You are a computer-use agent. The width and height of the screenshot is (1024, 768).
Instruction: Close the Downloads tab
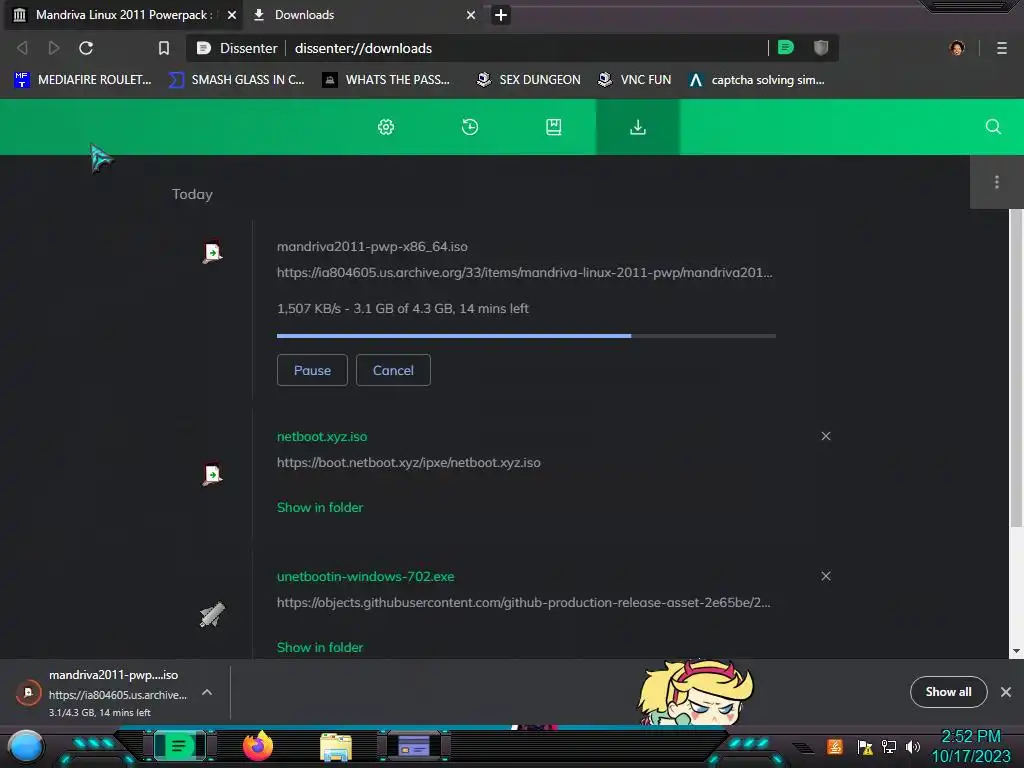tap(471, 15)
